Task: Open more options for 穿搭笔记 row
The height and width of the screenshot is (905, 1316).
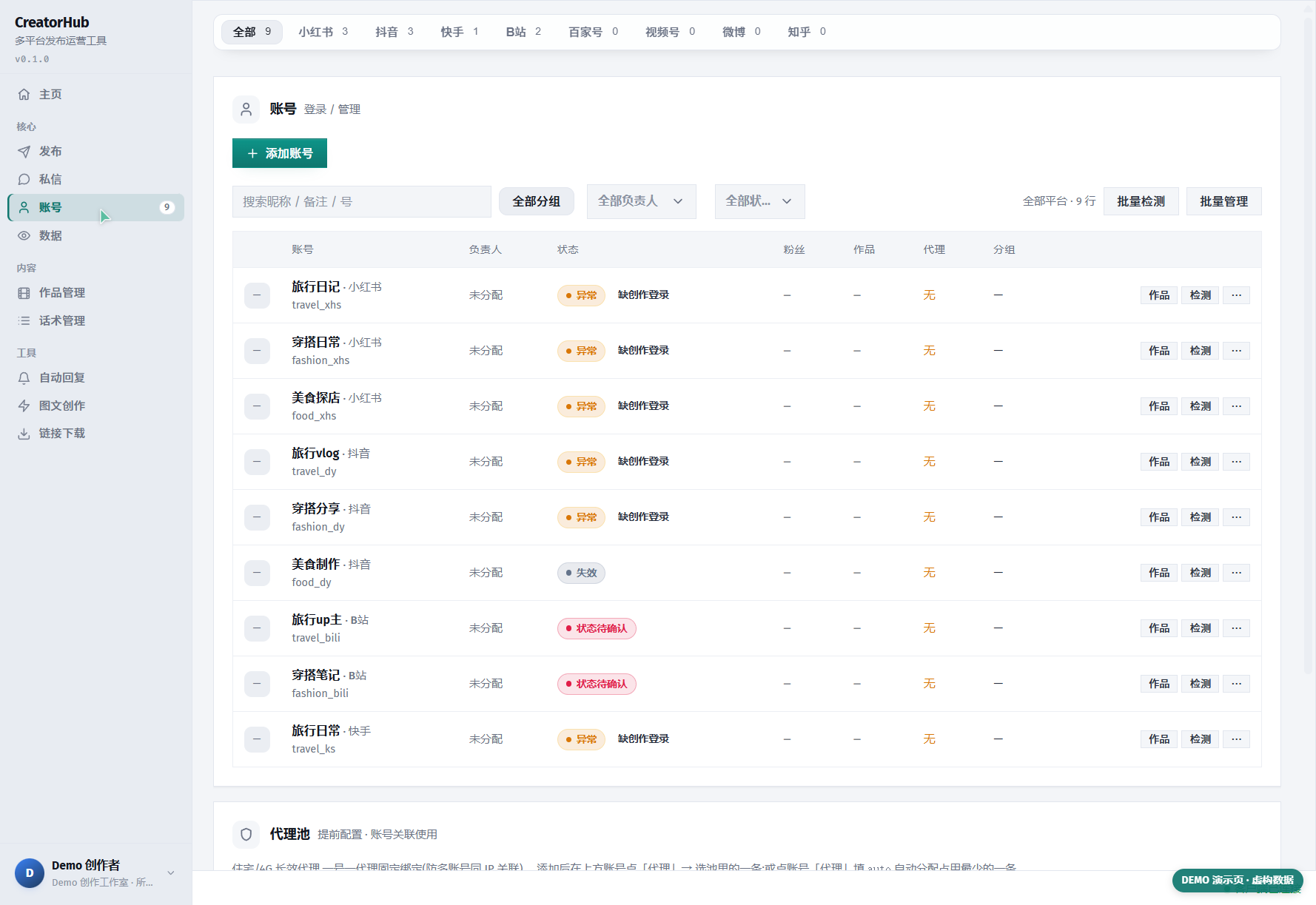Action: 1236,684
